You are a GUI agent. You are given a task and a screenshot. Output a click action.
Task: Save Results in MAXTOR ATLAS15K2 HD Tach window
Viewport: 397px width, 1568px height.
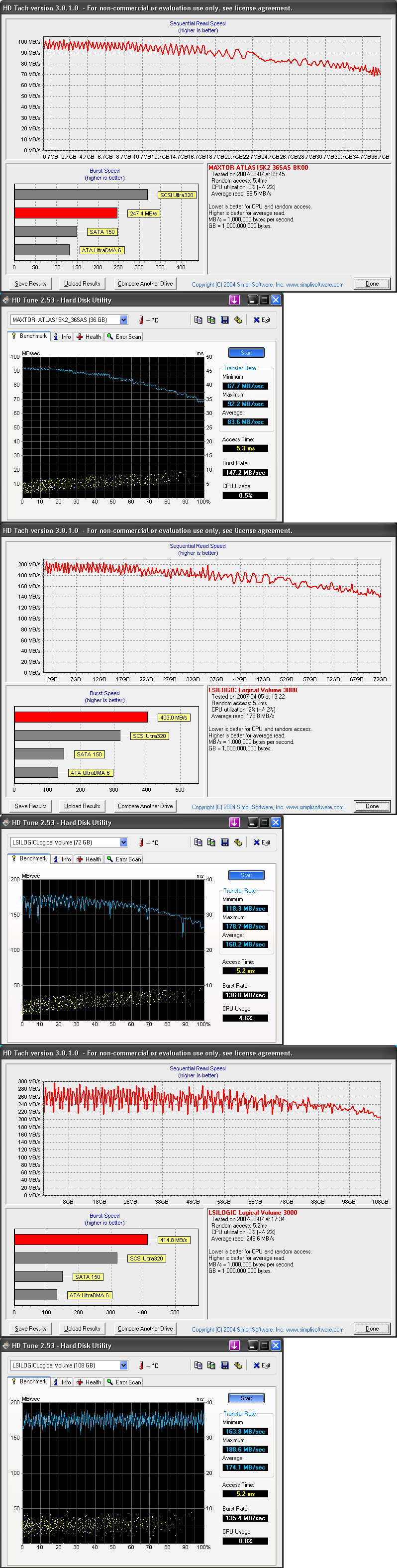(30, 284)
